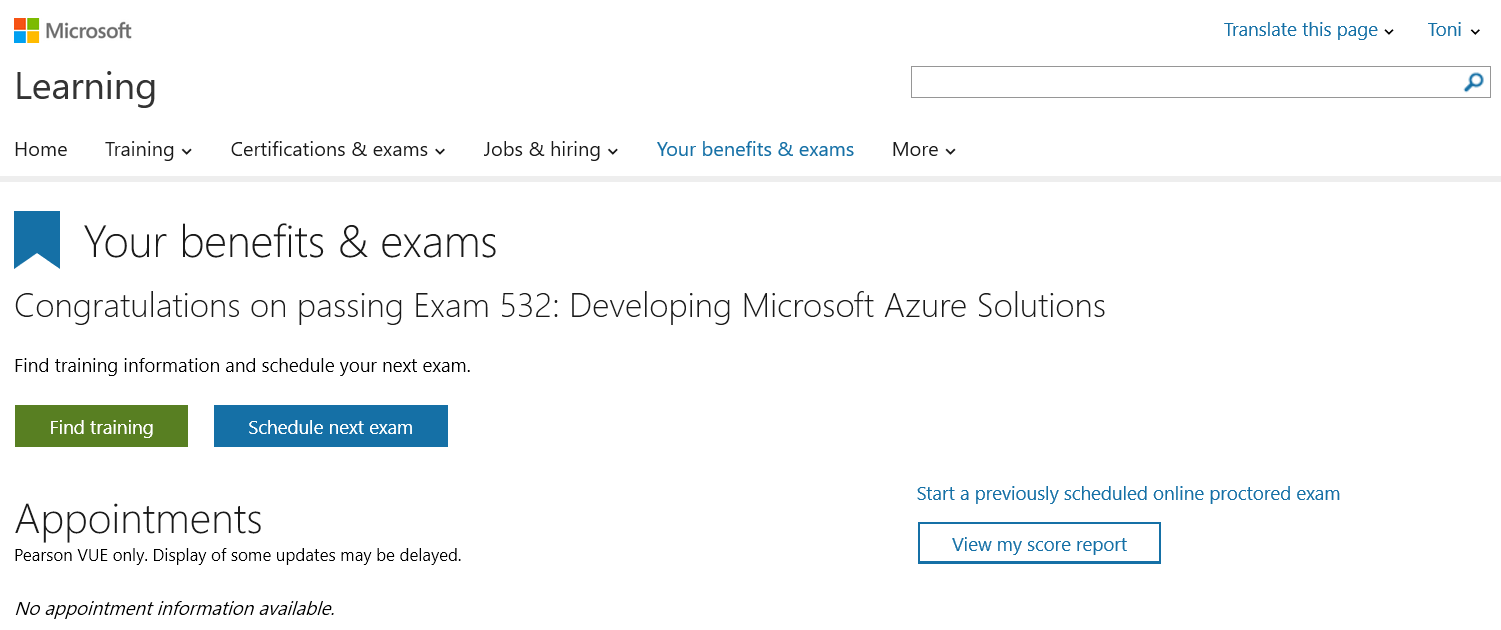Screen dimensions: 1501x630
Task: Select Your benefits & exams in navigation bar
Action: click(755, 150)
